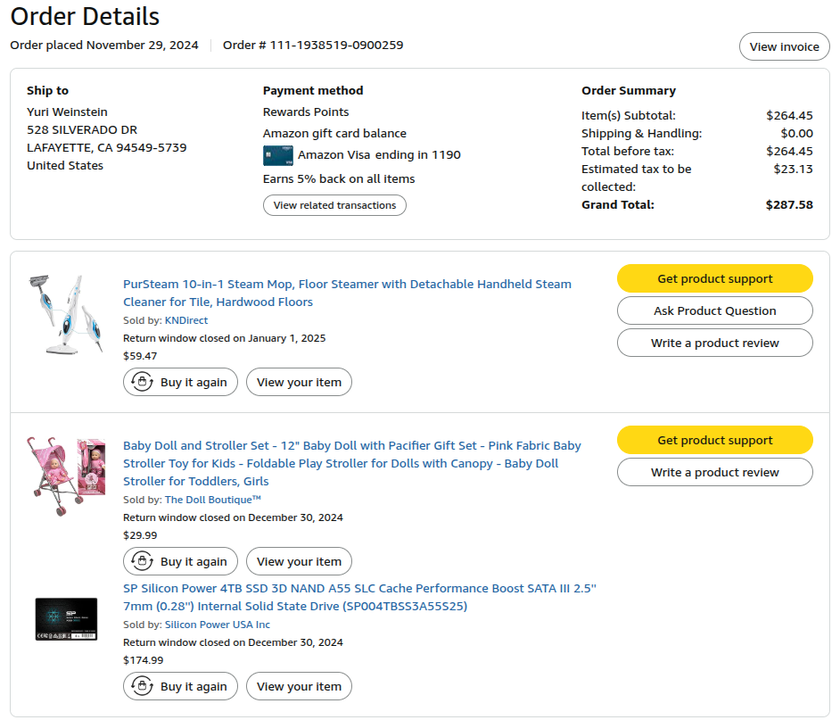Open the baby doll stroller product image
The height and width of the screenshot is (720, 840).
pos(66,475)
